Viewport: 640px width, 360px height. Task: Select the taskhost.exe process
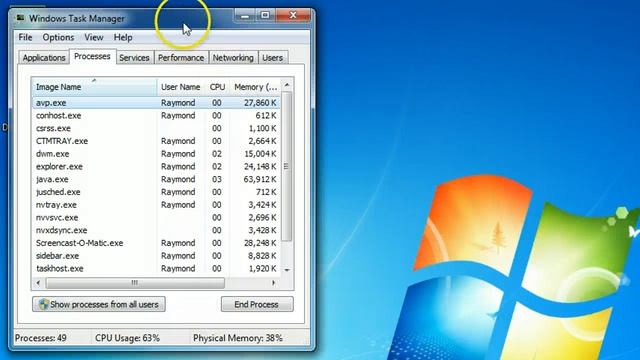tap(156, 269)
